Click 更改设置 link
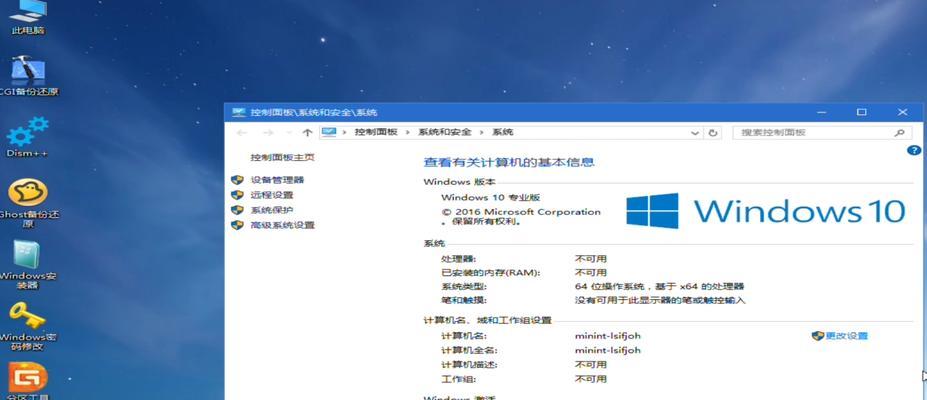This screenshot has width=927, height=400. pyautogui.click(x=847, y=336)
